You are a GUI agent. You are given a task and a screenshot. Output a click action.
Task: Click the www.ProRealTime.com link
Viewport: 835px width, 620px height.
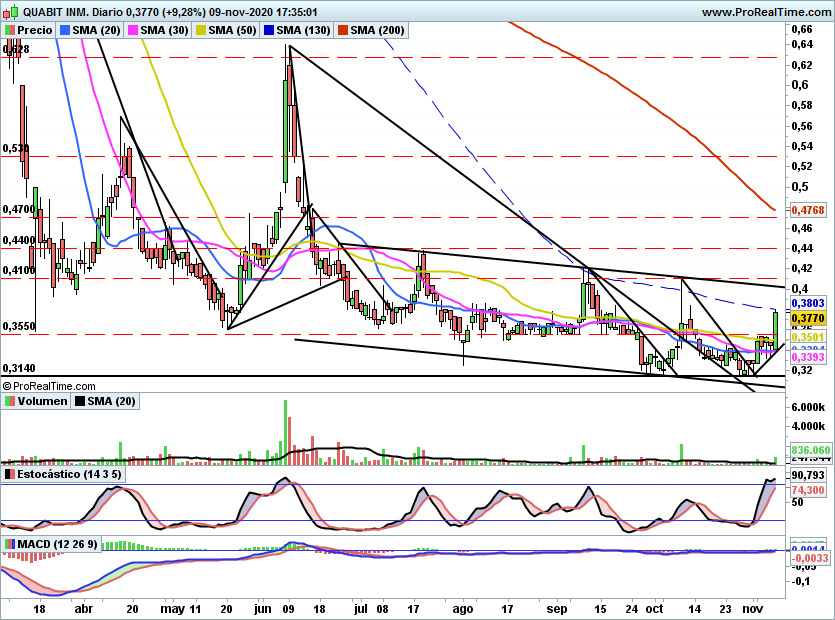click(x=766, y=12)
